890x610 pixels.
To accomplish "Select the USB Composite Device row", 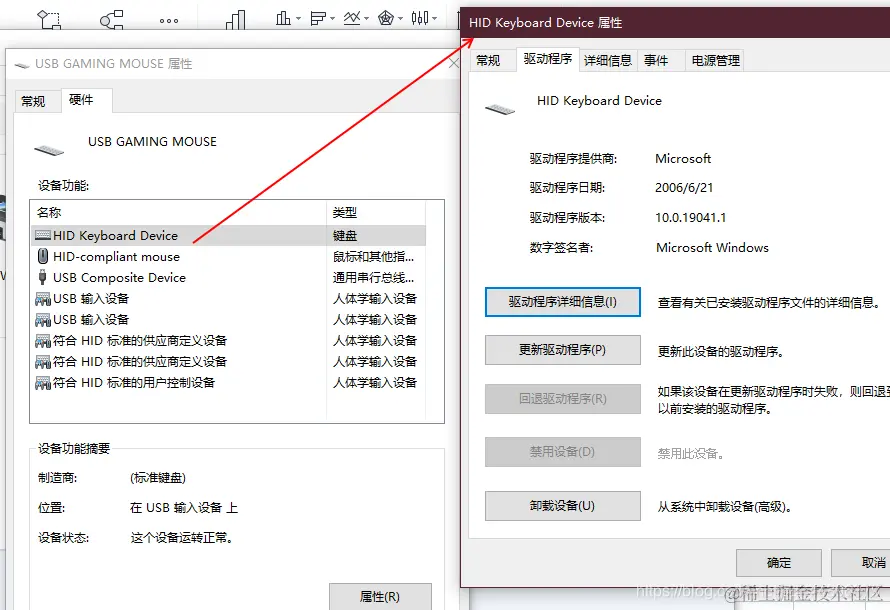I will 228,277.
